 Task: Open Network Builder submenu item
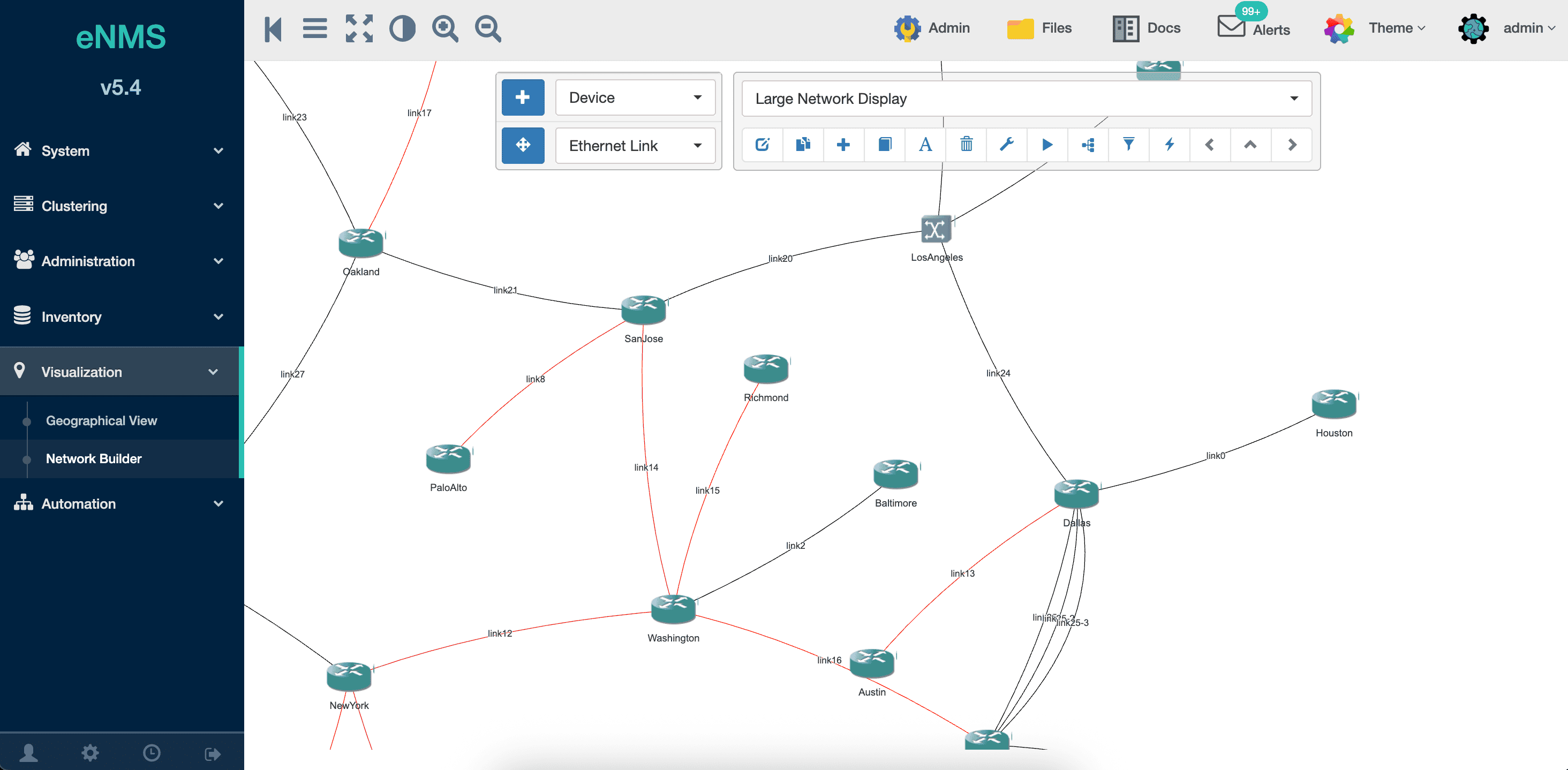(x=94, y=458)
